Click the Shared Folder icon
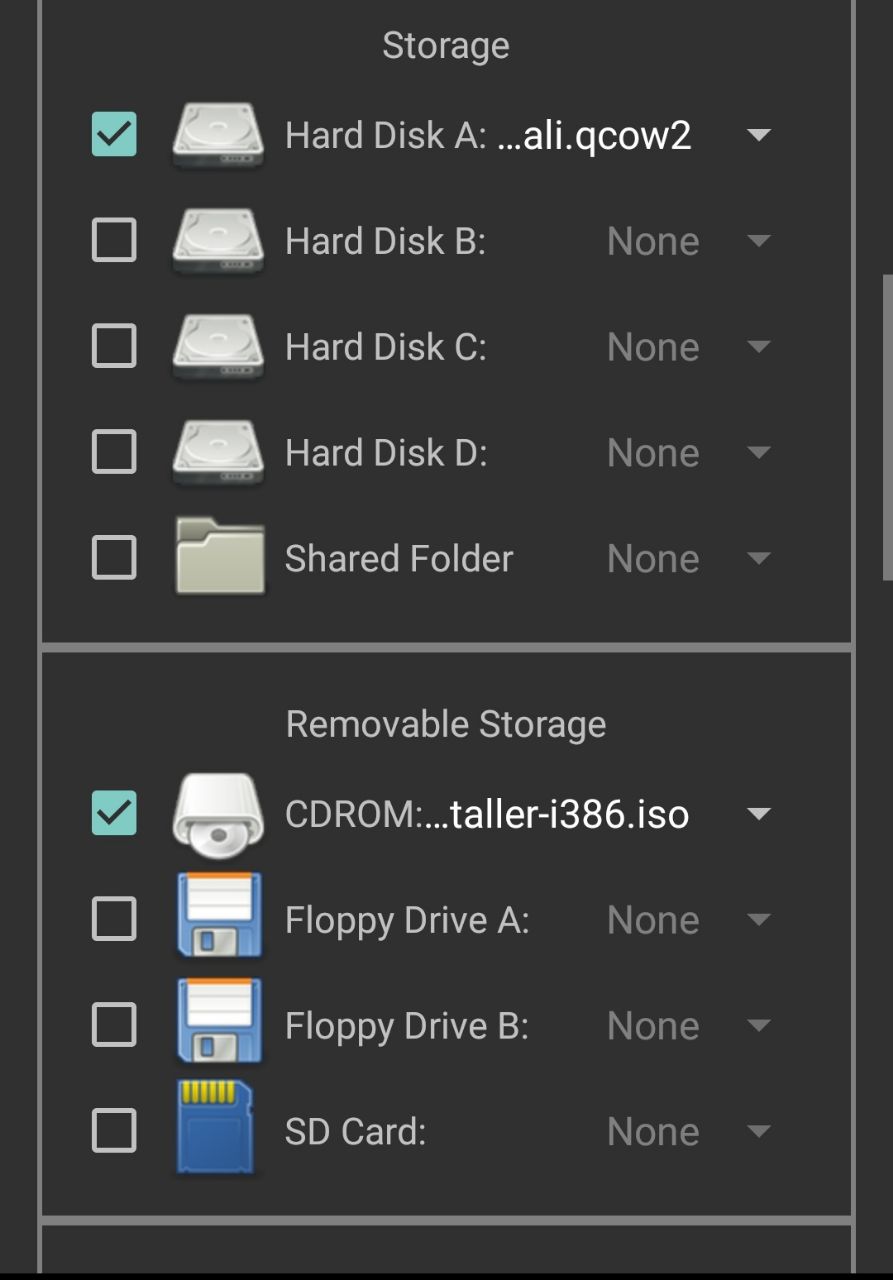 pyautogui.click(x=219, y=557)
